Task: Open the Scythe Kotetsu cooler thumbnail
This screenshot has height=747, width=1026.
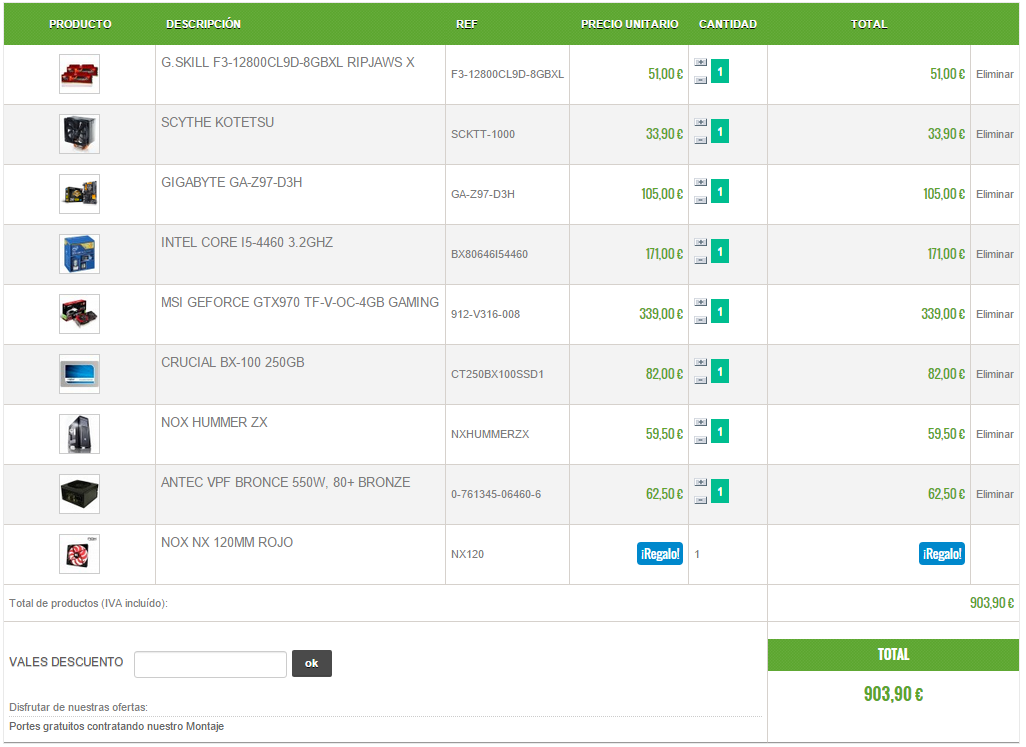Action: [79, 134]
